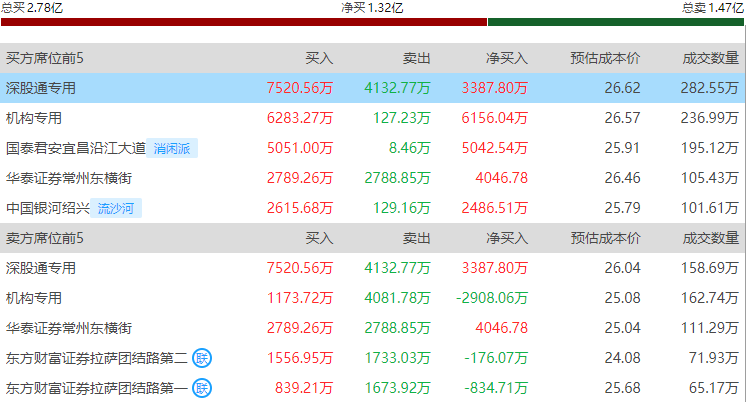
Task: Click volume 162.74万
Action: pos(709,298)
